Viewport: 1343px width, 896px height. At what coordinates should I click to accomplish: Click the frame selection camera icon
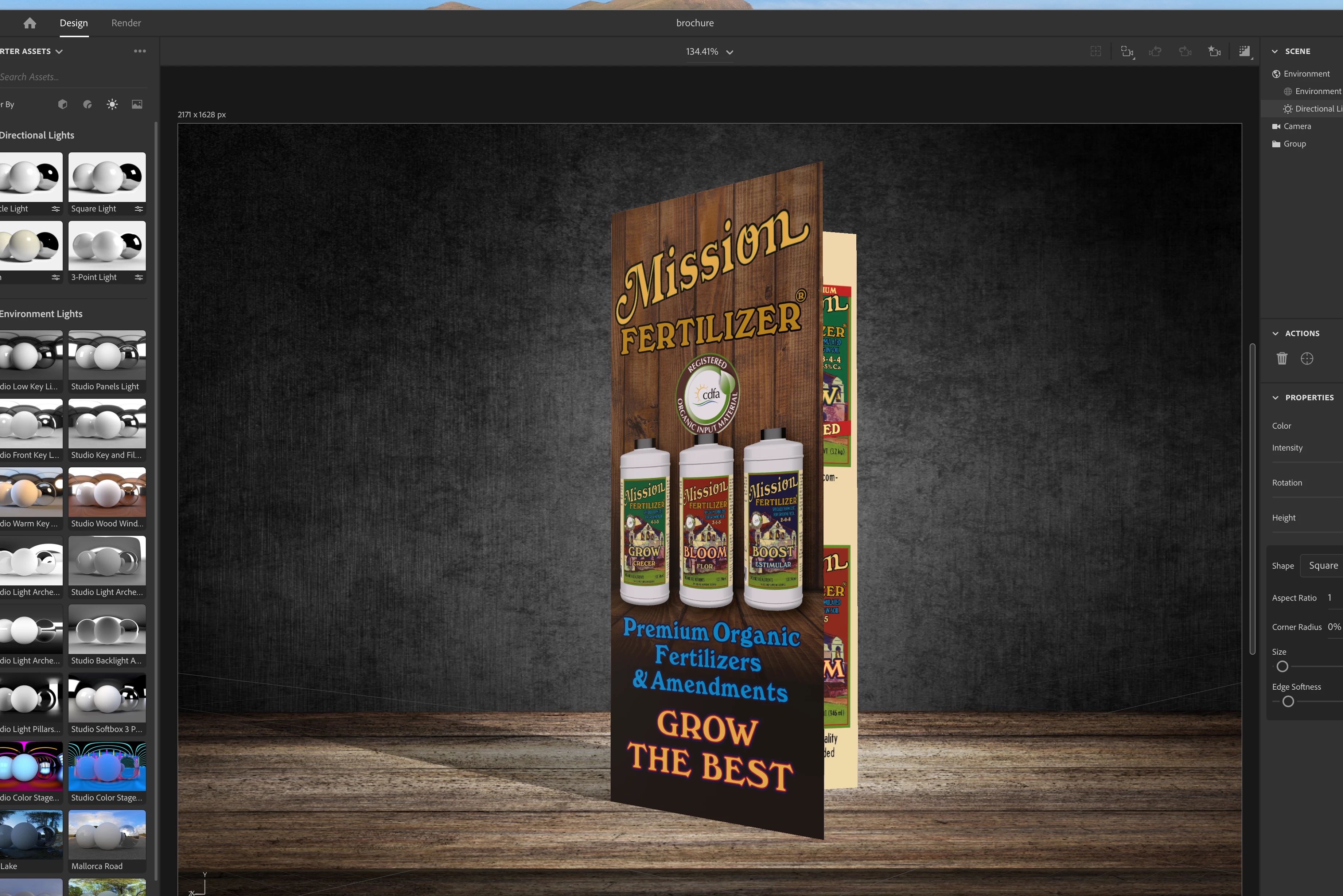(1126, 51)
